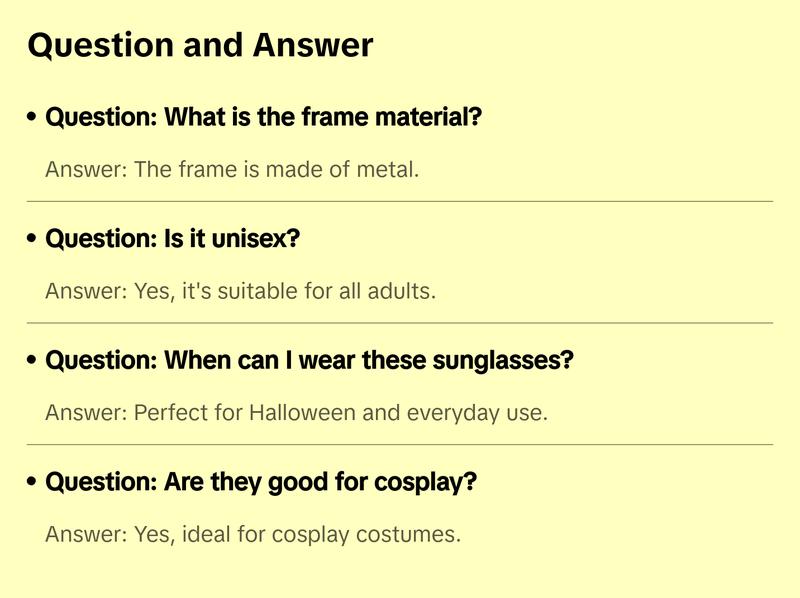Click the answer mentioning Halloween and everyday use
The image size is (800, 598).
click(x=296, y=412)
